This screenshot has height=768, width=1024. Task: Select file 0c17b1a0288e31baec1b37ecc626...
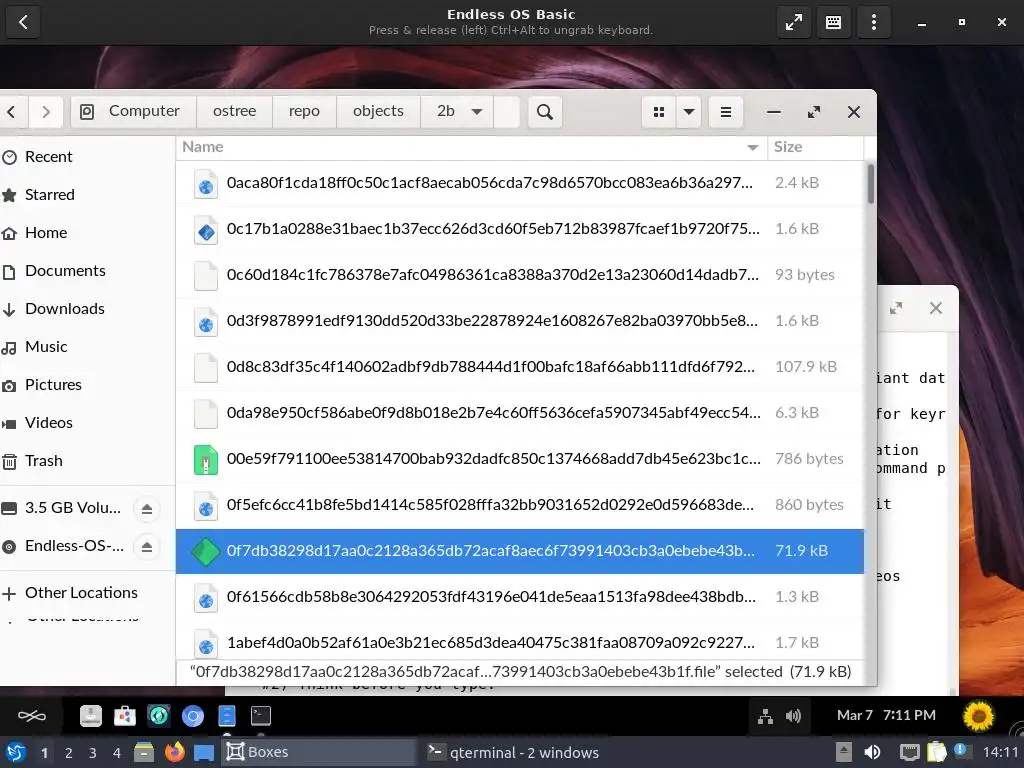coord(520,229)
